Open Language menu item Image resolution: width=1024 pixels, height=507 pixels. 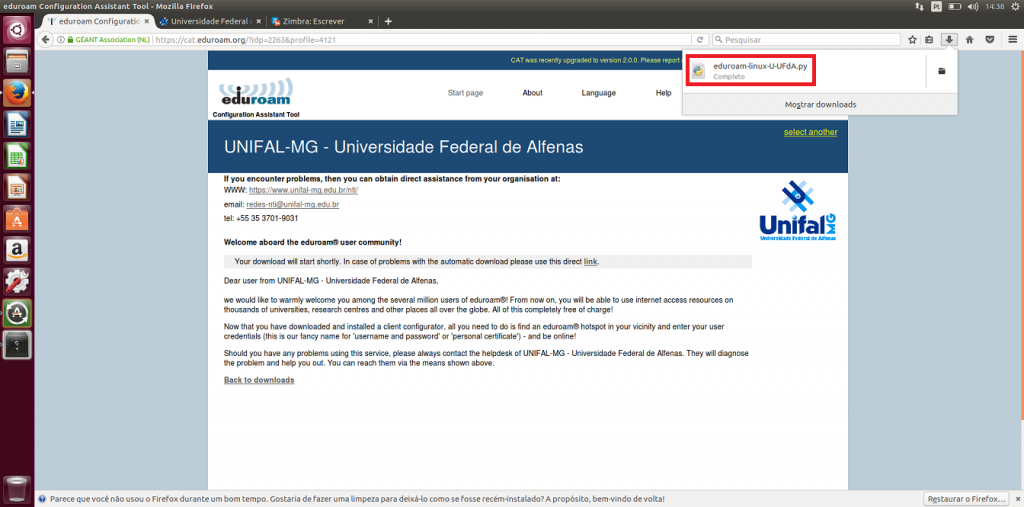click(x=599, y=93)
